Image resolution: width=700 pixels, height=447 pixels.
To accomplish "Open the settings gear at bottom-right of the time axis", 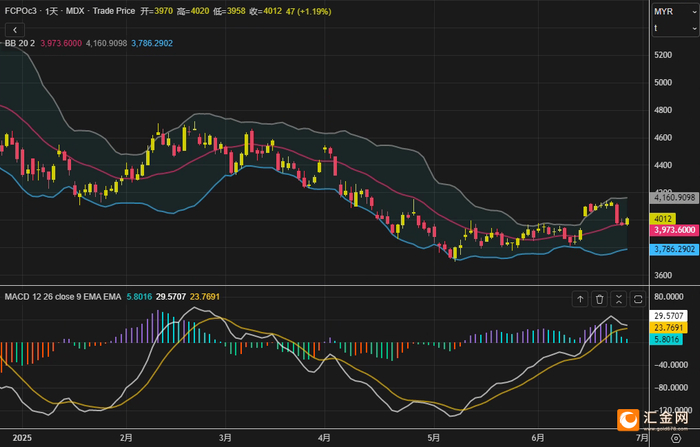I will (674, 437).
